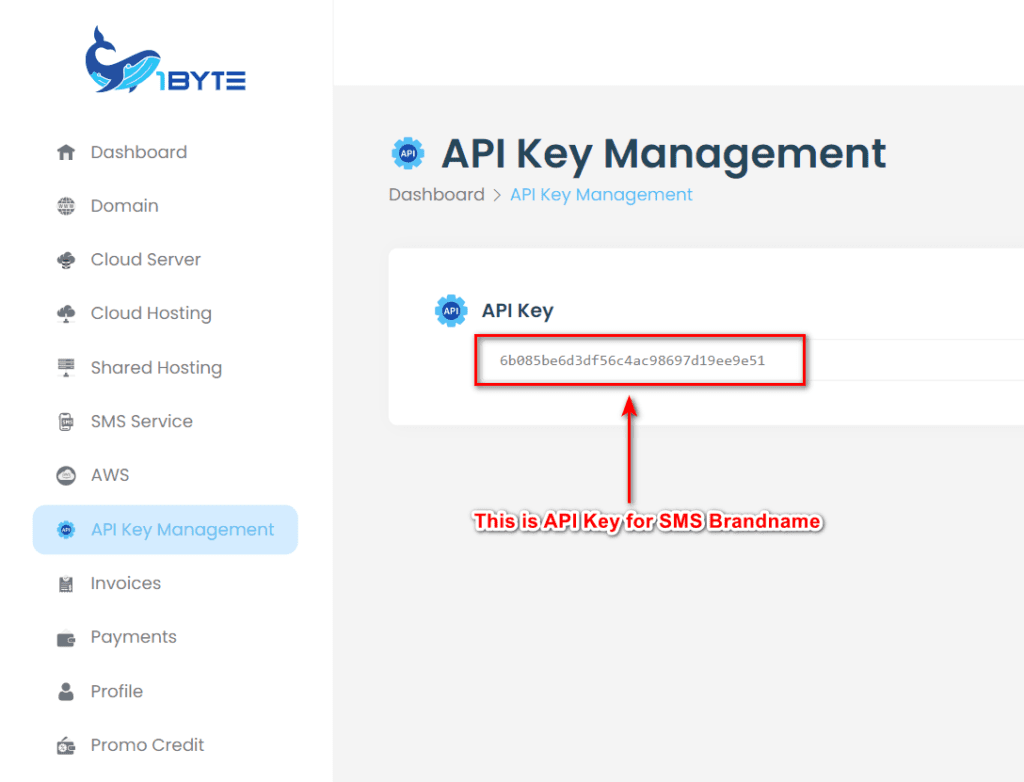Viewport: 1024px width, 782px height.
Task: Click the API Key Management breadcrumb link
Action: (600, 194)
